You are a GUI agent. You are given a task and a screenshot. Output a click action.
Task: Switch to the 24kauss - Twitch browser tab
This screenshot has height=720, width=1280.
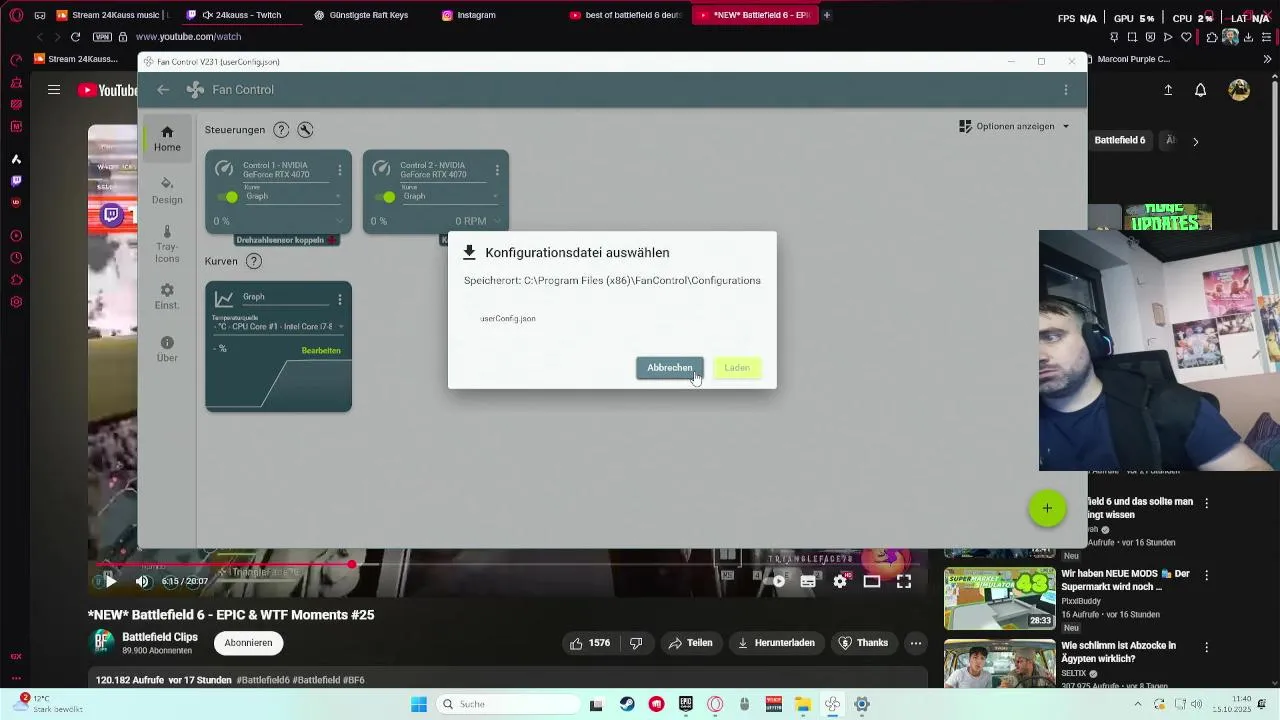tap(240, 15)
